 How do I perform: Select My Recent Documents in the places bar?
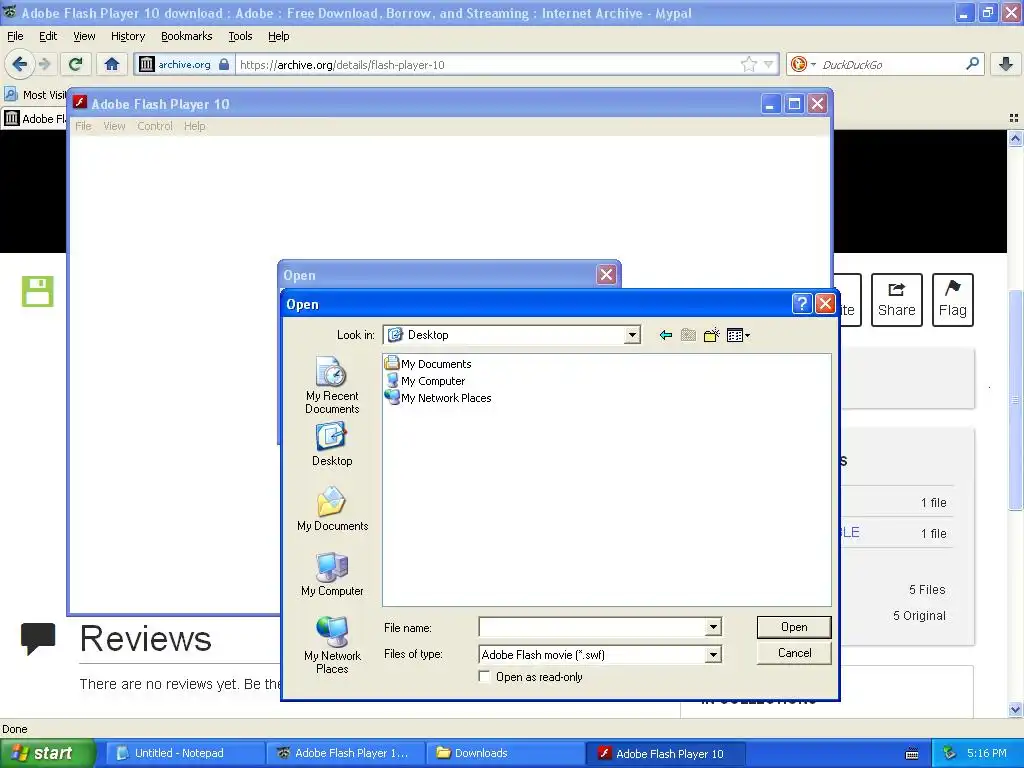[x=332, y=385]
